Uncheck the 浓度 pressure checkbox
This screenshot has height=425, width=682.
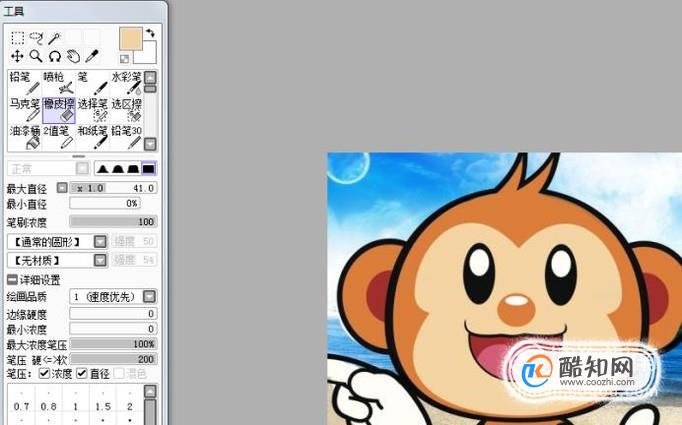click(44, 373)
